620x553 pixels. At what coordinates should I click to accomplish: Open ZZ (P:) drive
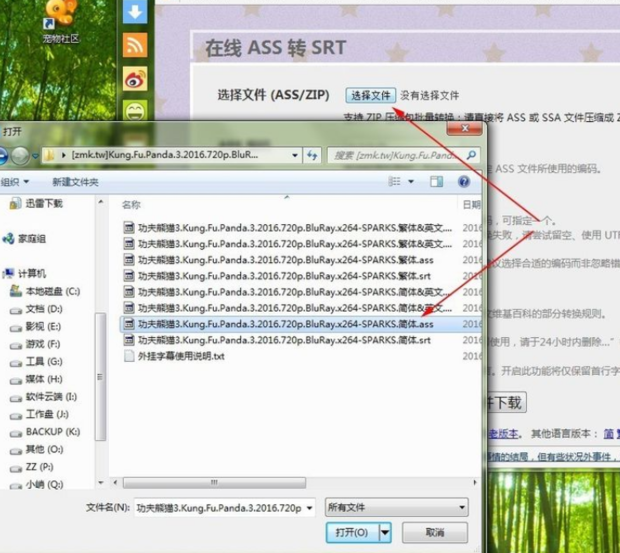32,467
